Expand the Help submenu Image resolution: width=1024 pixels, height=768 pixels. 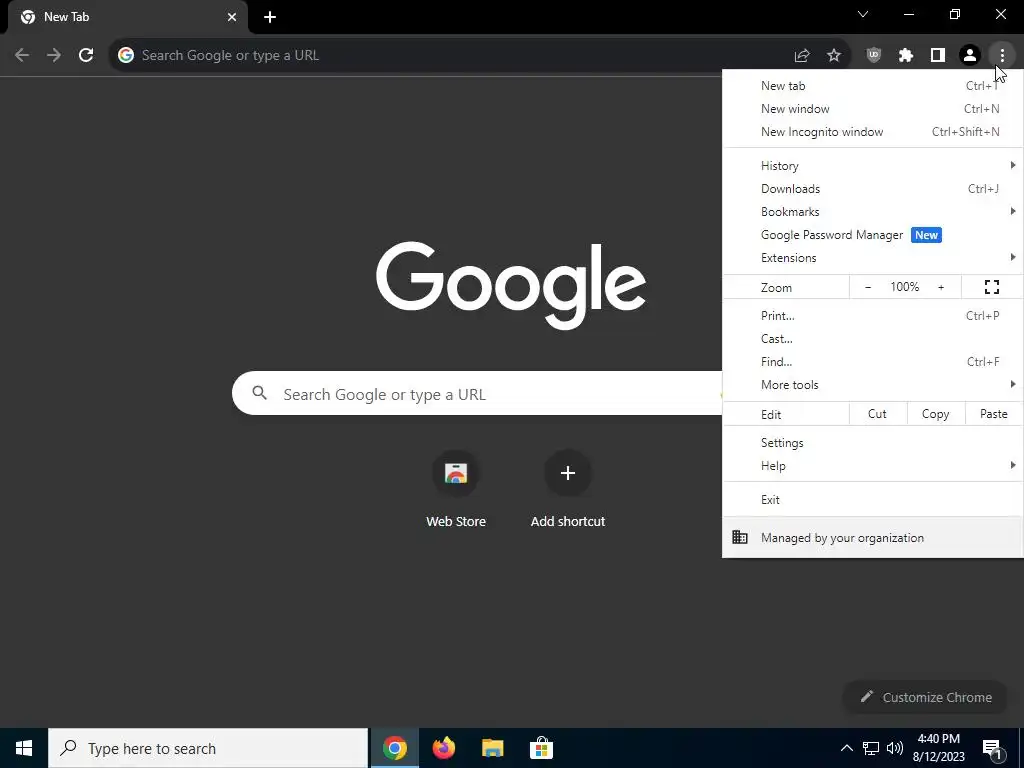(x=872, y=466)
